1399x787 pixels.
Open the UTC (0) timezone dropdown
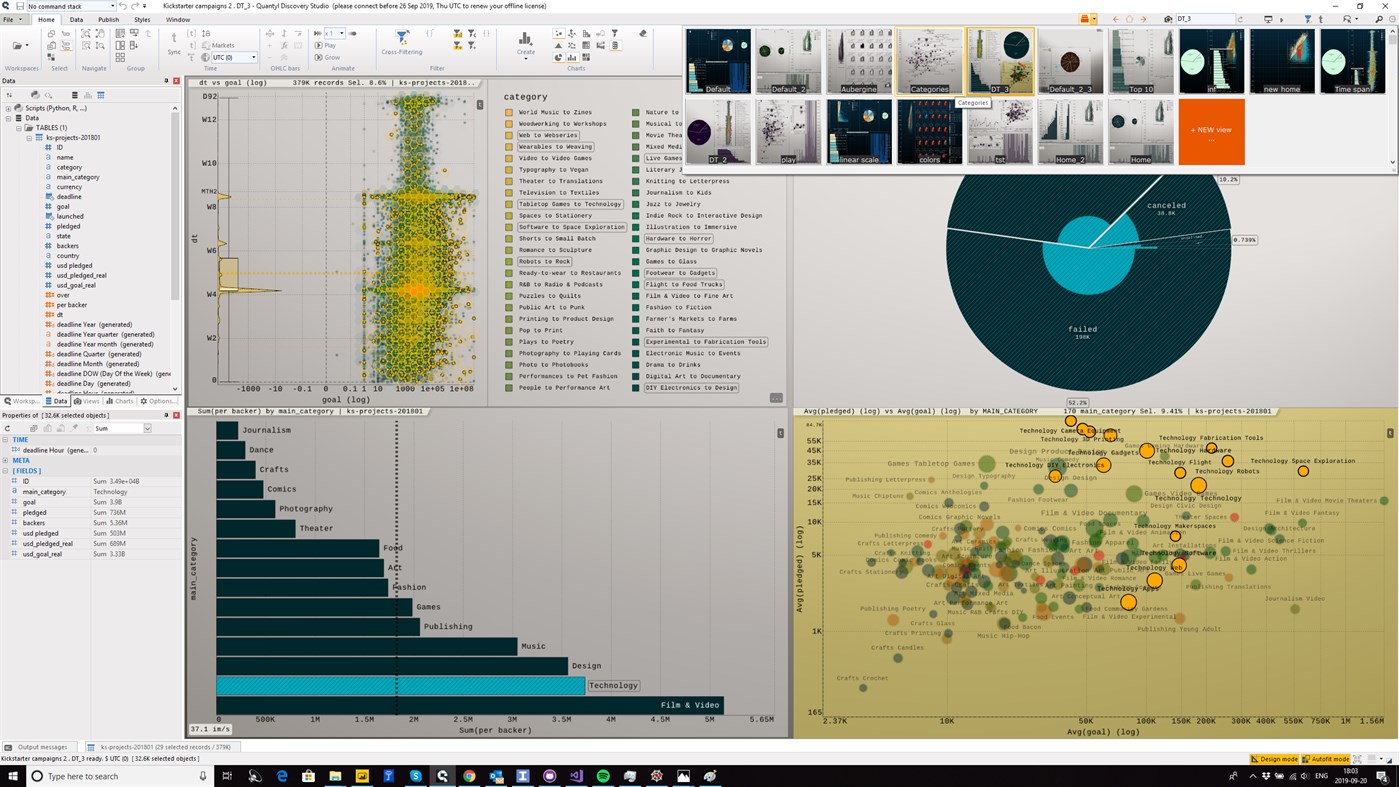253,58
